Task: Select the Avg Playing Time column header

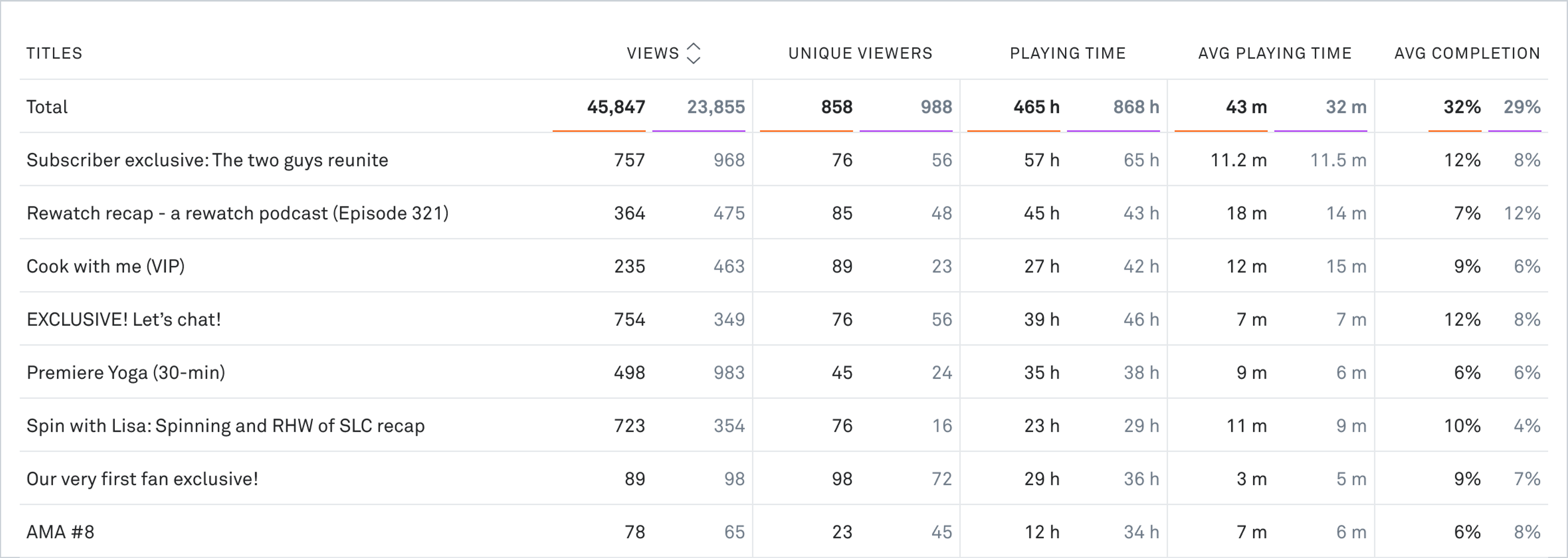Action: [x=1274, y=53]
